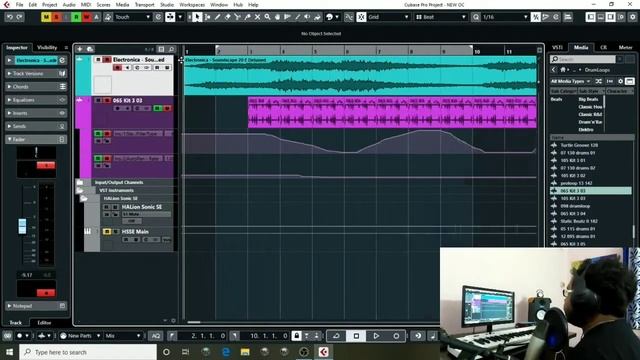Screen dimensions: 640x360
Task: Select the Object Selection arrow tool
Action: point(197,17)
